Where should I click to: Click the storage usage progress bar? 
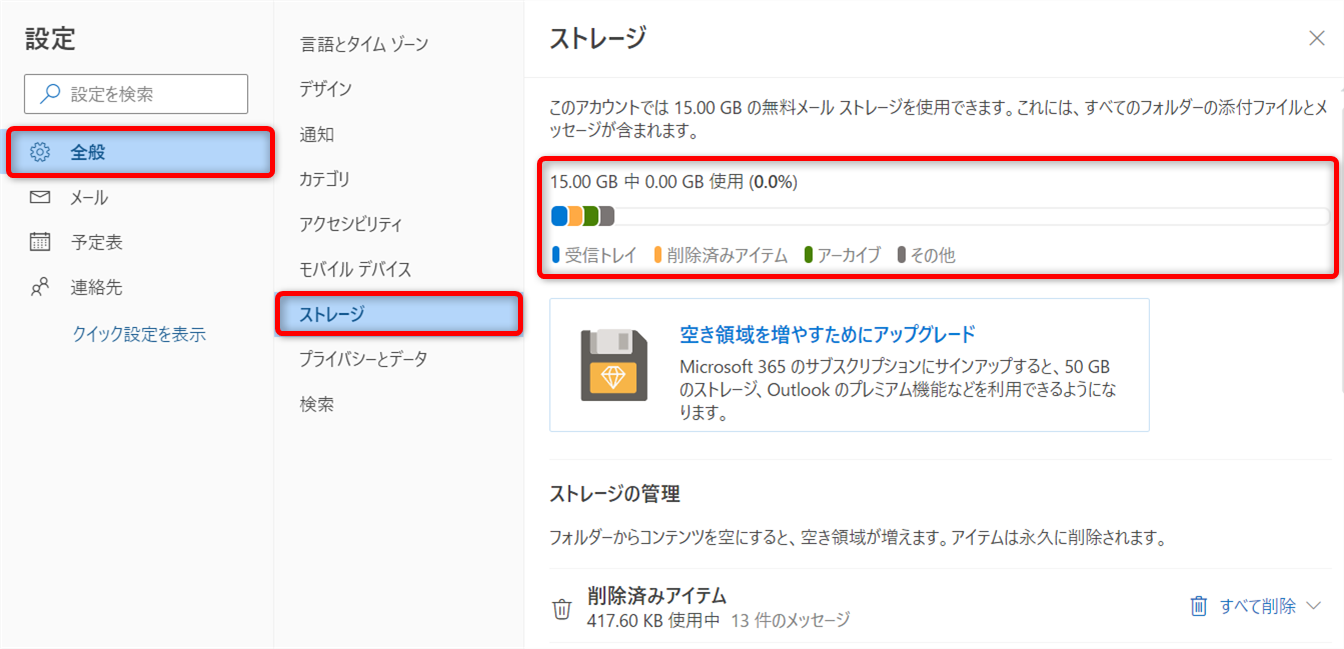pyautogui.click(x=939, y=216)
